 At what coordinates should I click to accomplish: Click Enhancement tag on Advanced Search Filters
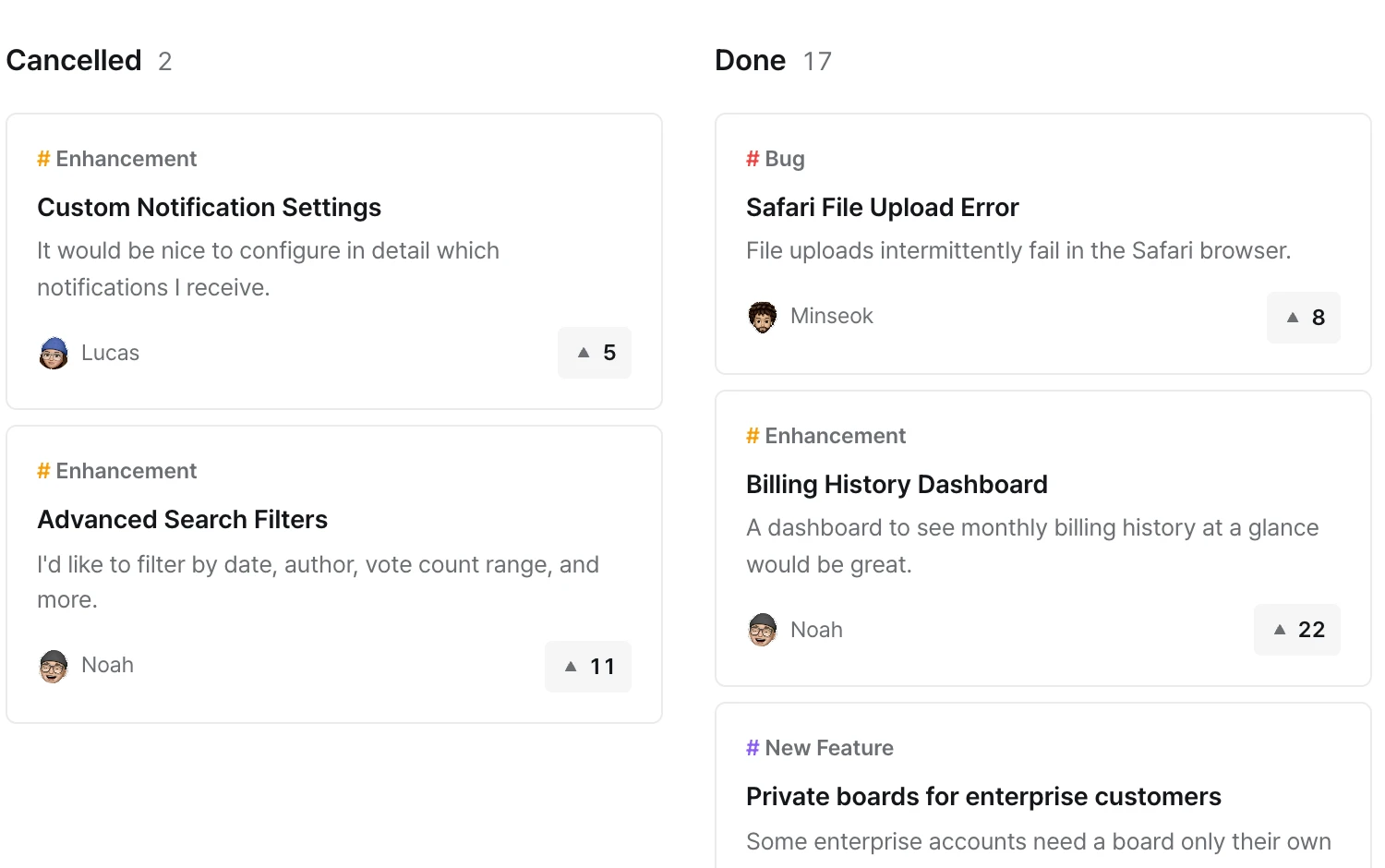117,471
